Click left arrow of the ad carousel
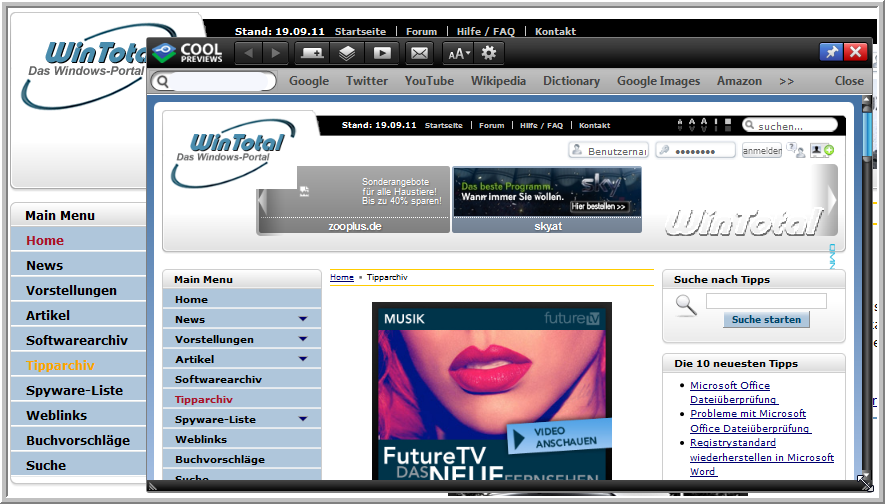The height and width of the screenshot is (504, 885). 262,200
